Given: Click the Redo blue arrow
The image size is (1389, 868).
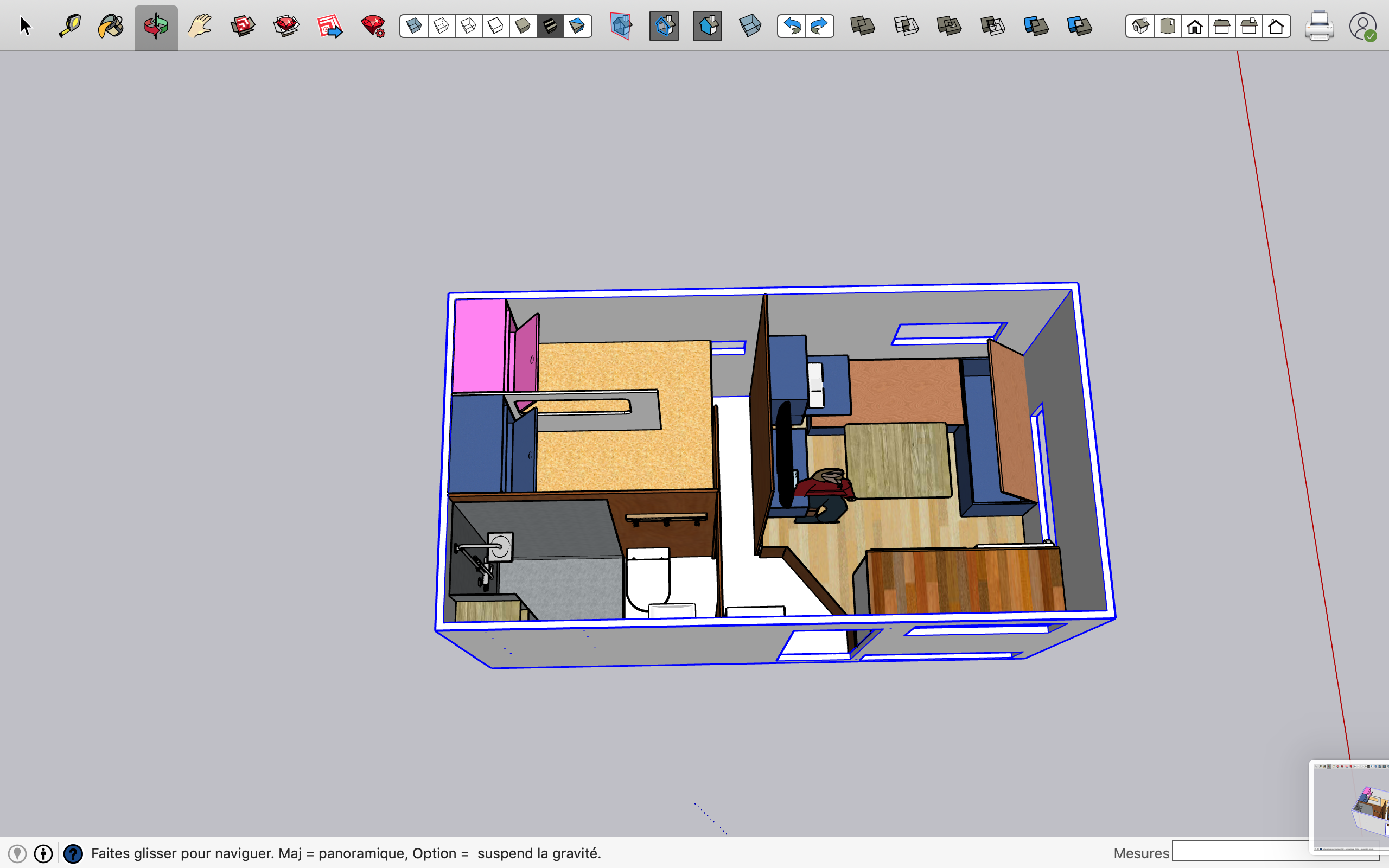Looking at the screenshot, I should [819, 27].
